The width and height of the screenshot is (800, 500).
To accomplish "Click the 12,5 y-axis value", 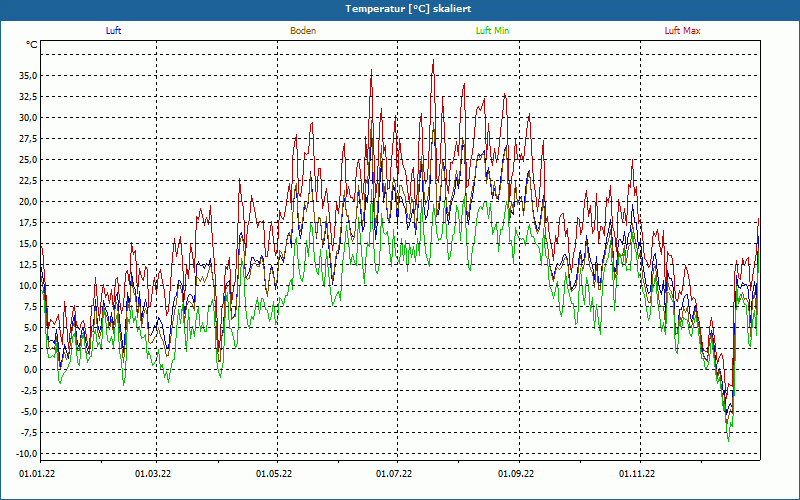I will click(x=27, y=264).
